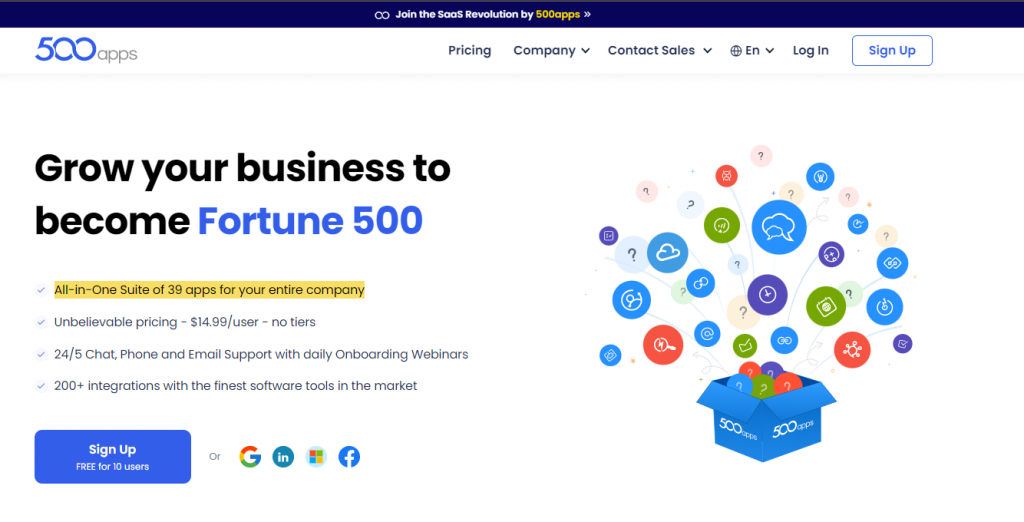Click the globe language icon
This screenshot has width=1024, height=522.
tap(736, 51)
